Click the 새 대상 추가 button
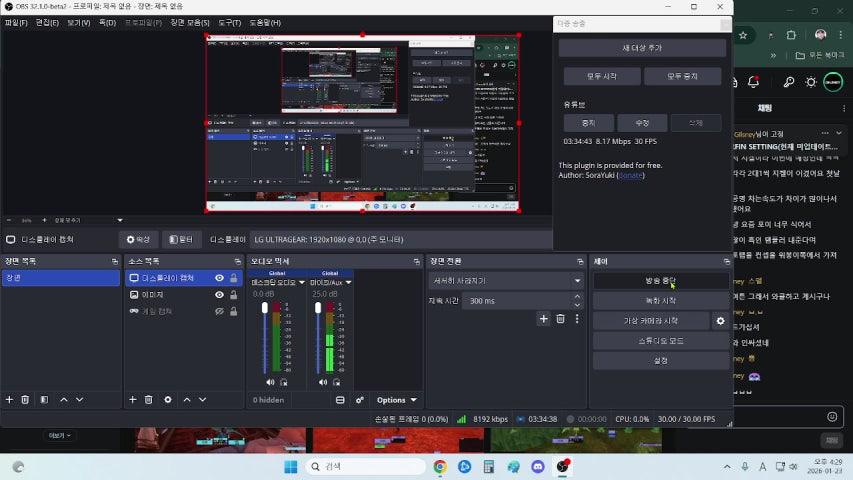The height and width of the screenshot is (480, 853). coord(642,48)
